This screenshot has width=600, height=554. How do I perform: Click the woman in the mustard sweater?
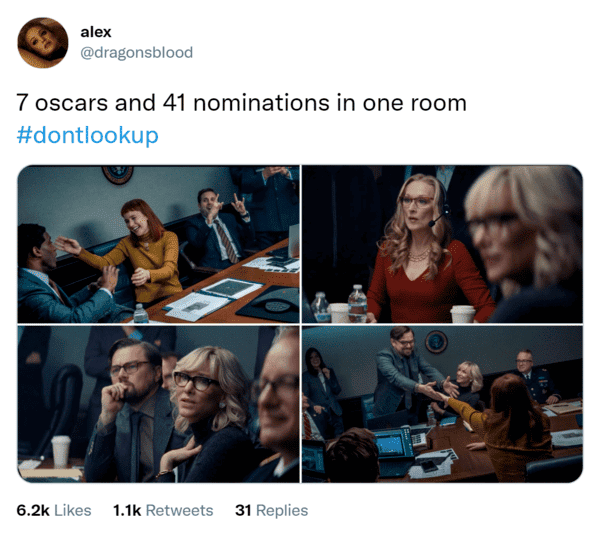(x=145, y=253)
